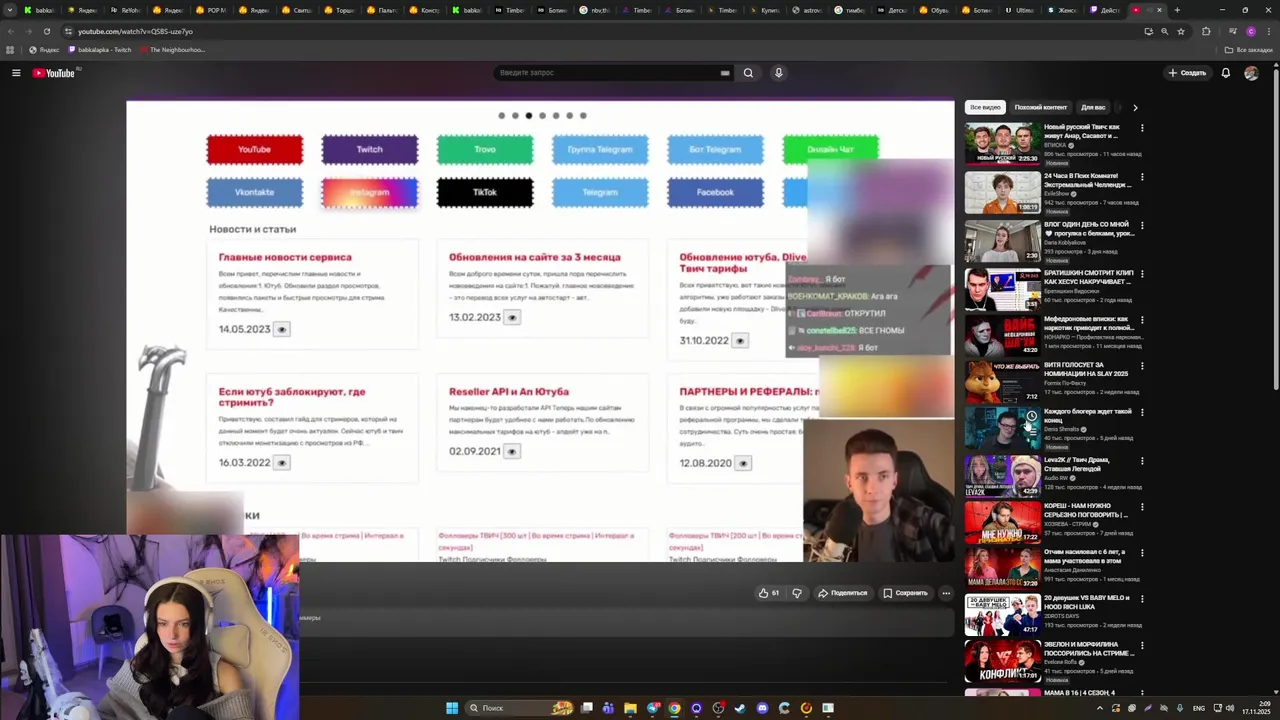Viewport: 1280px width, 720px height.
Task: View site information icon in the address bar
Action: [68, 31]
